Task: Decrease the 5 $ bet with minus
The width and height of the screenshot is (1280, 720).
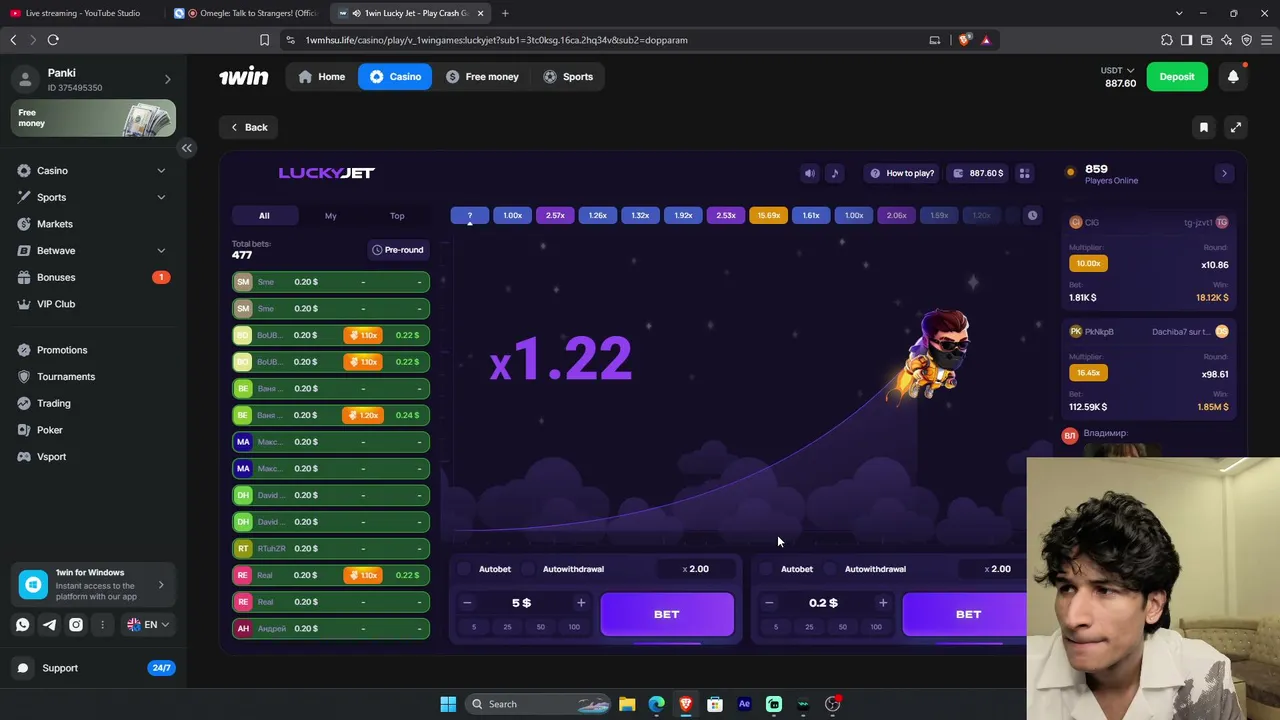Action: click(x=467, y=603)
